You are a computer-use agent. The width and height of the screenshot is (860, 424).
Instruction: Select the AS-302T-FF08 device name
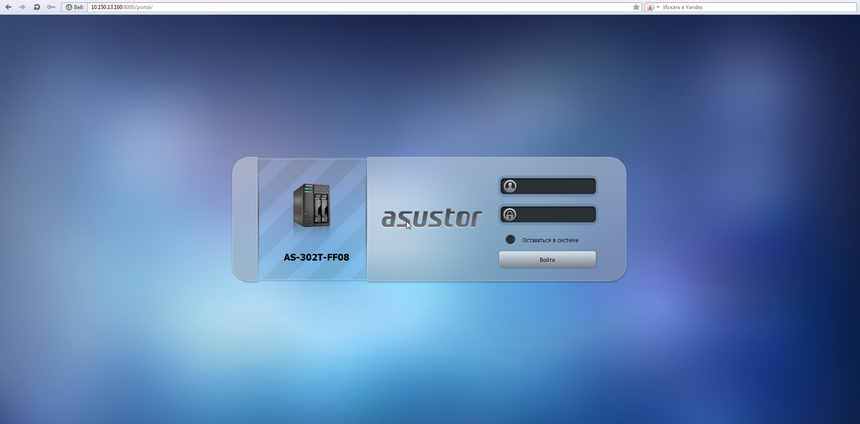tap(316, 257)
